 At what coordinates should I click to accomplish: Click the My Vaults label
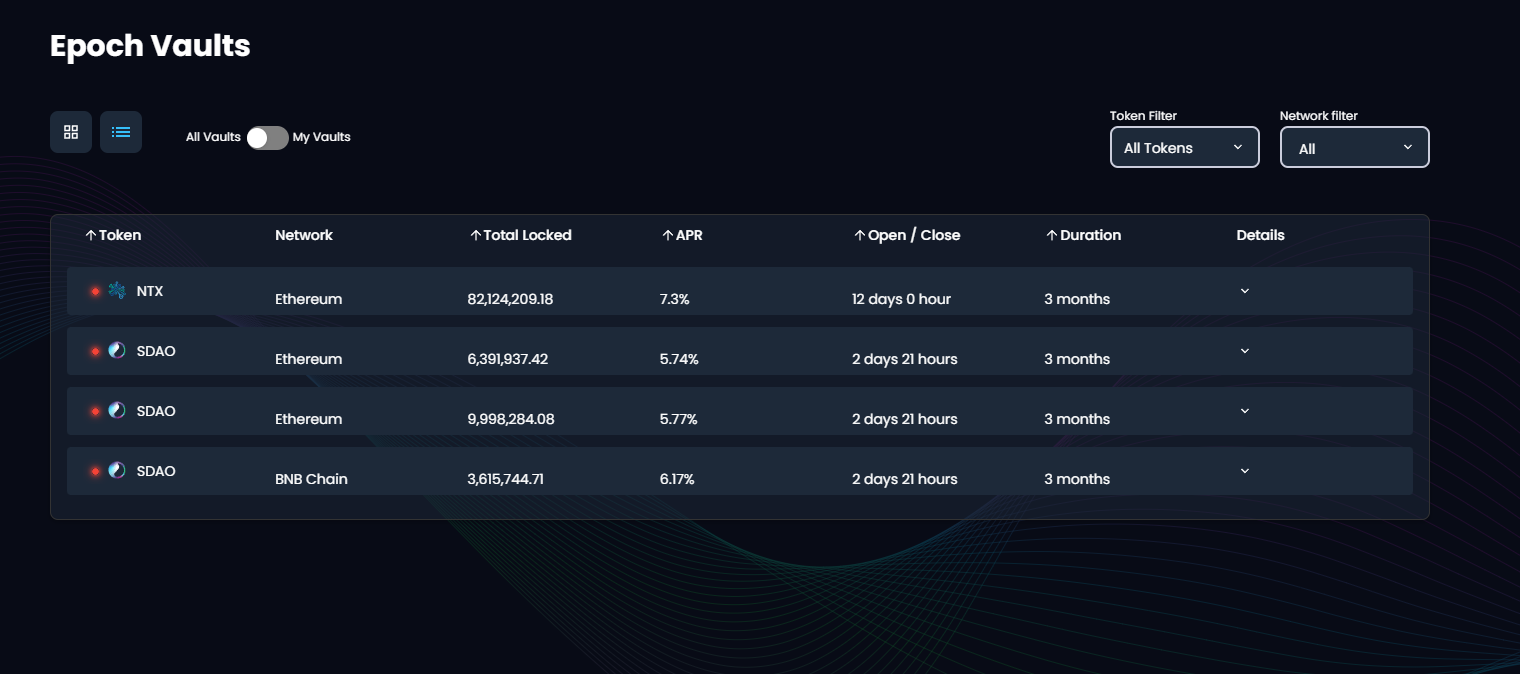point(321,137)
